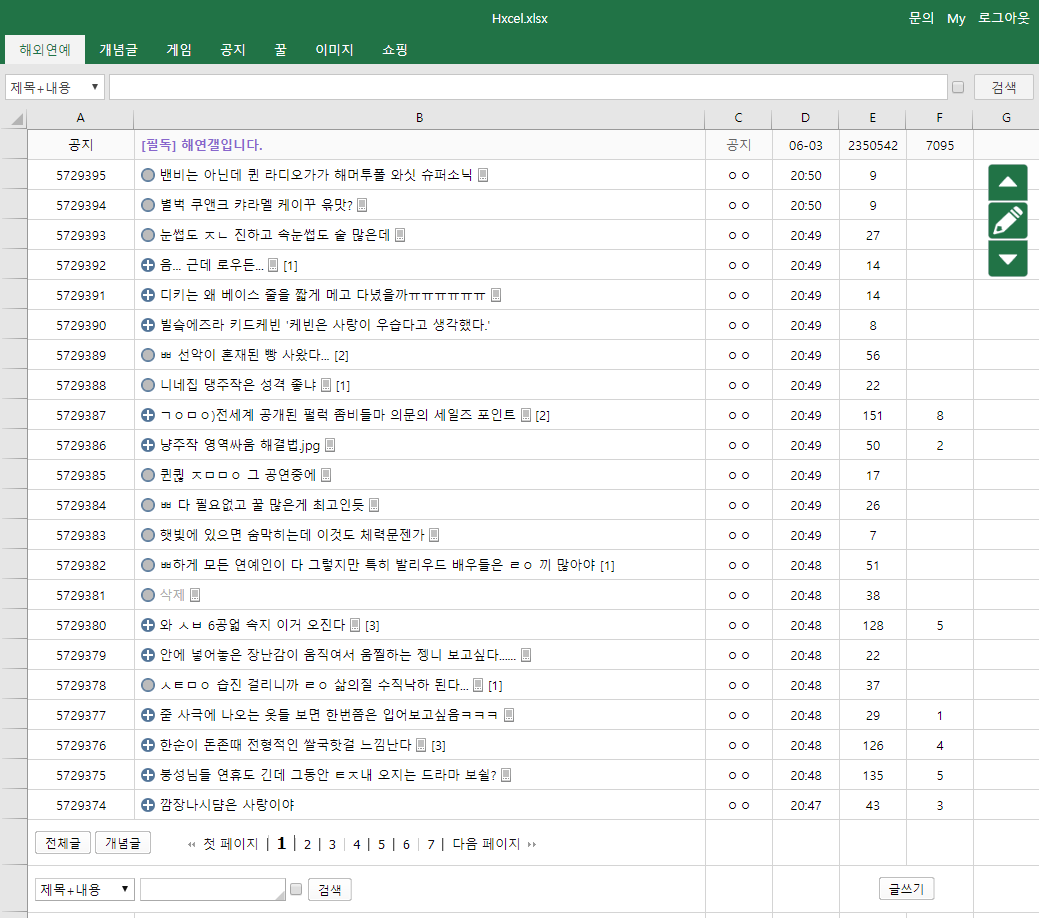This screenshot has height=918, width=1039.
Task: Click the 전체글 filter button
Action: pyautogui.click(x=63, y=843)
